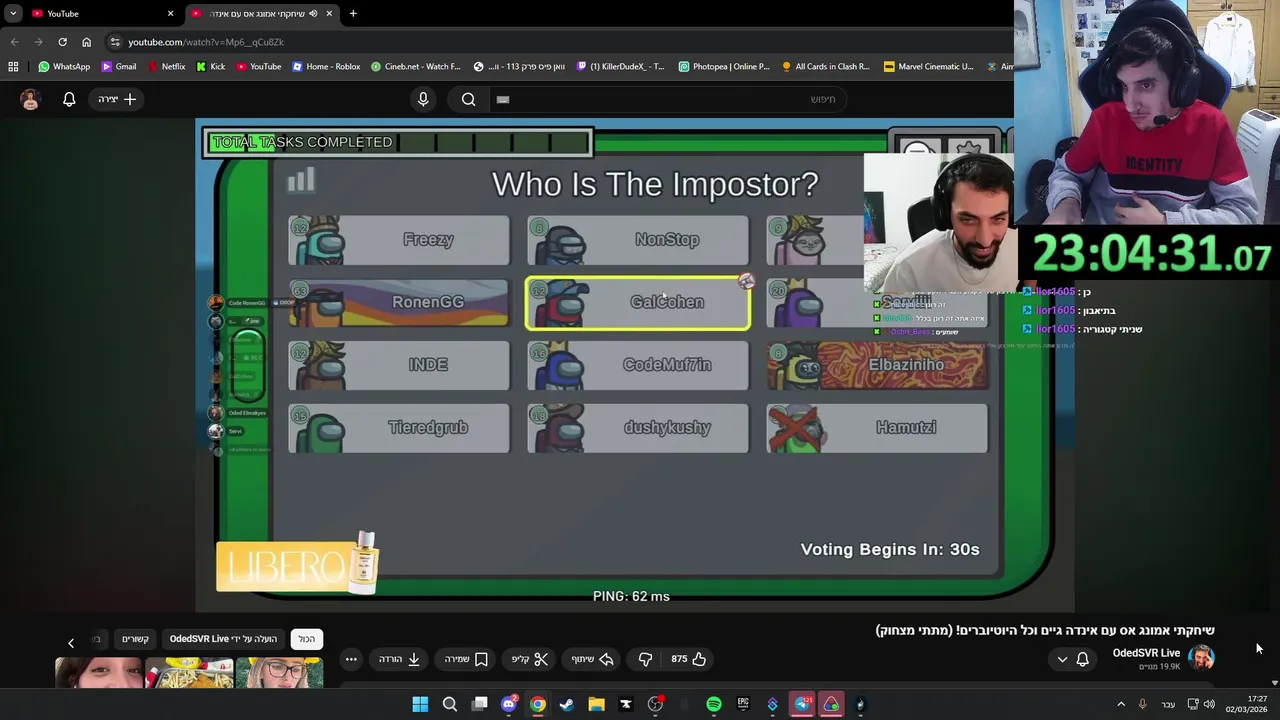Click the chips left chevron arrow
This screenshot has width=1280, height=720.
pyautogui.click(x=71, y=643)
